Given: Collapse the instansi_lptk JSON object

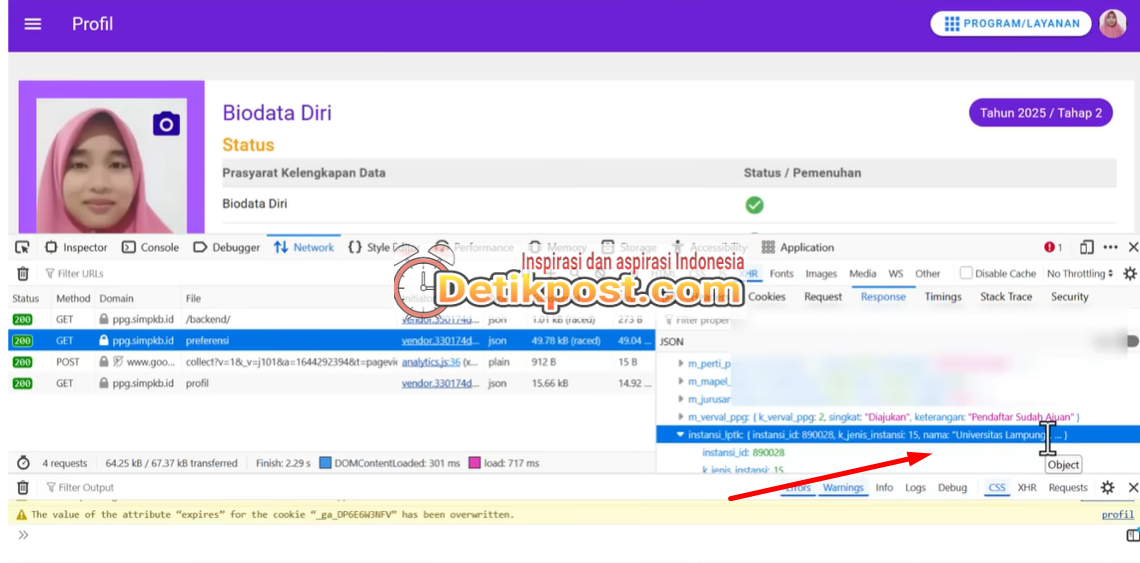Looking at the screenshot, I should click(x=681, y=435).
